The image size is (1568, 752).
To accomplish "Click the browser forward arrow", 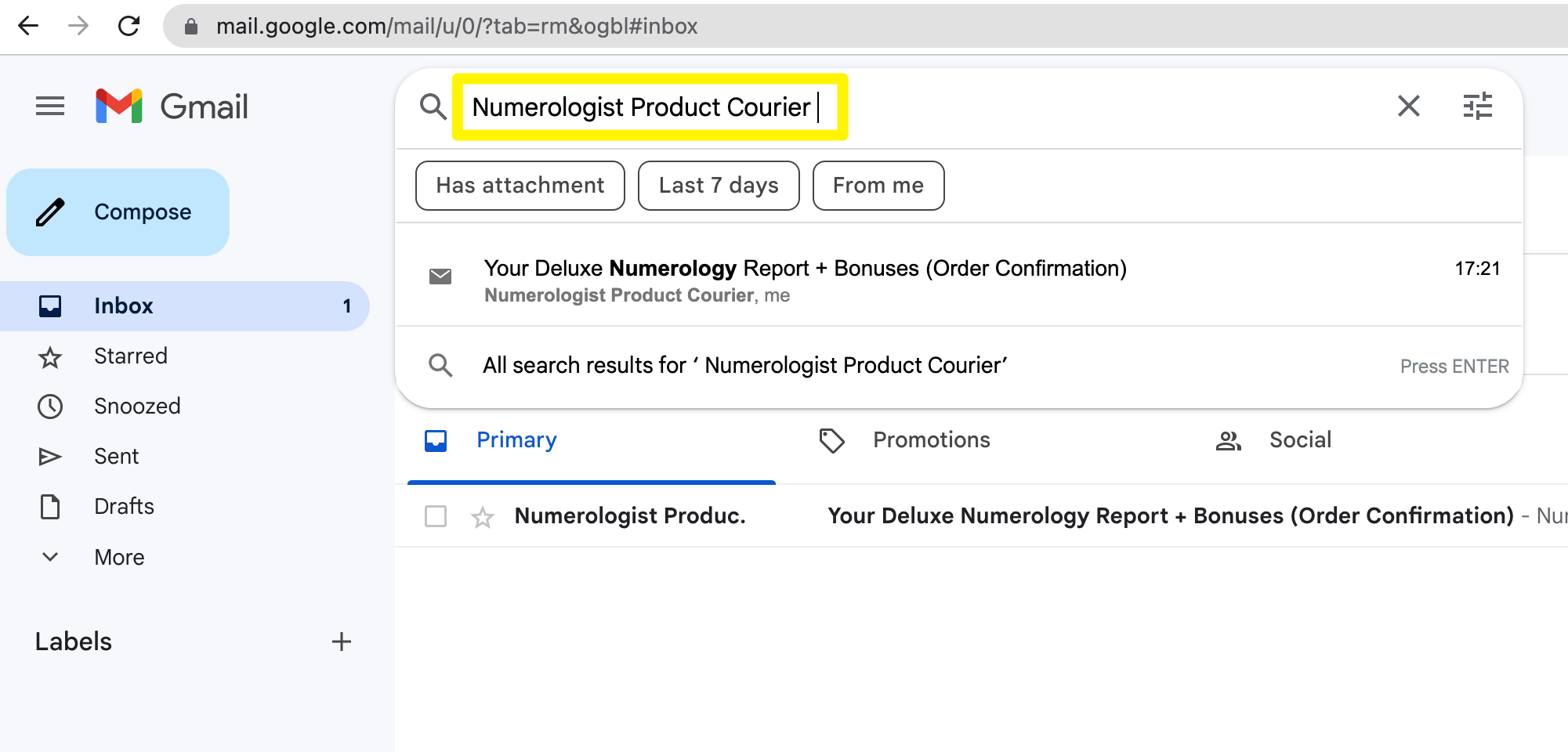I will pyautogui.click(x=78, y=26).
